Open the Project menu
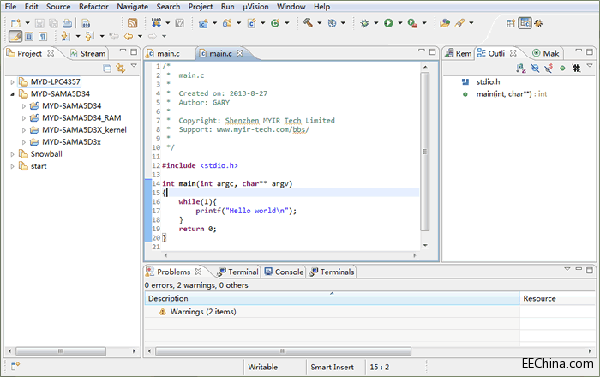 (x=201, y=7)
